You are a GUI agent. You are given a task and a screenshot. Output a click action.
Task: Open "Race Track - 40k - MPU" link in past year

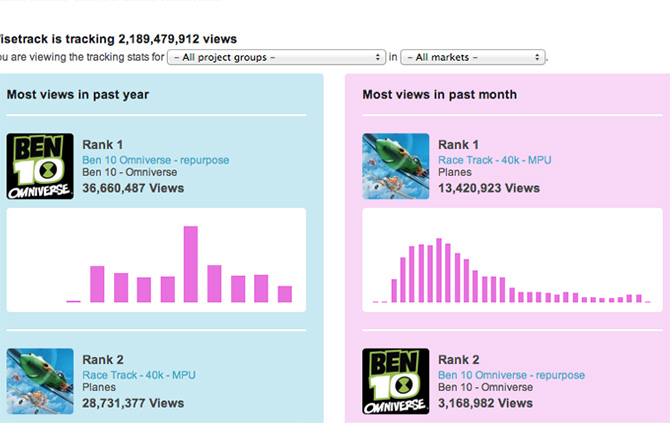pyautogui.click(x=139, y=375)
